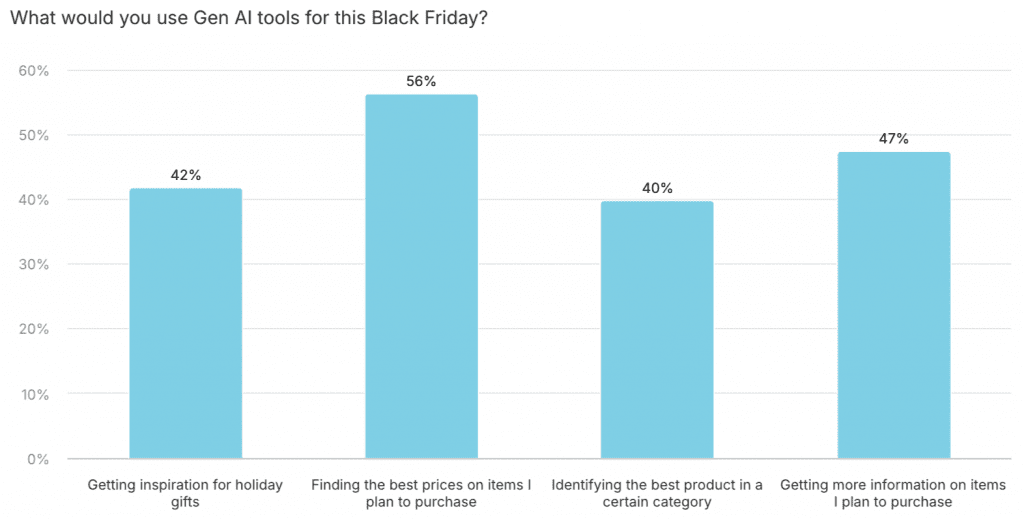Viewport: 1024px width, 519px height.
Task: Select the 20% y-axis tick label
Action: (x=34, y=329)
